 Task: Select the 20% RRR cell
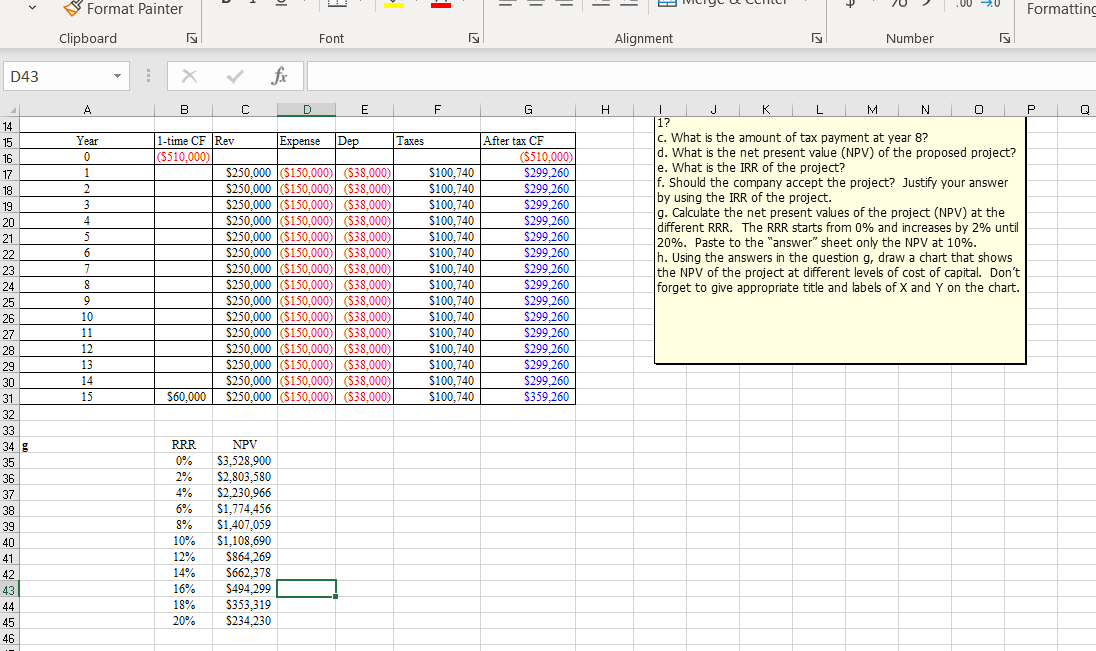click(184, 621)
